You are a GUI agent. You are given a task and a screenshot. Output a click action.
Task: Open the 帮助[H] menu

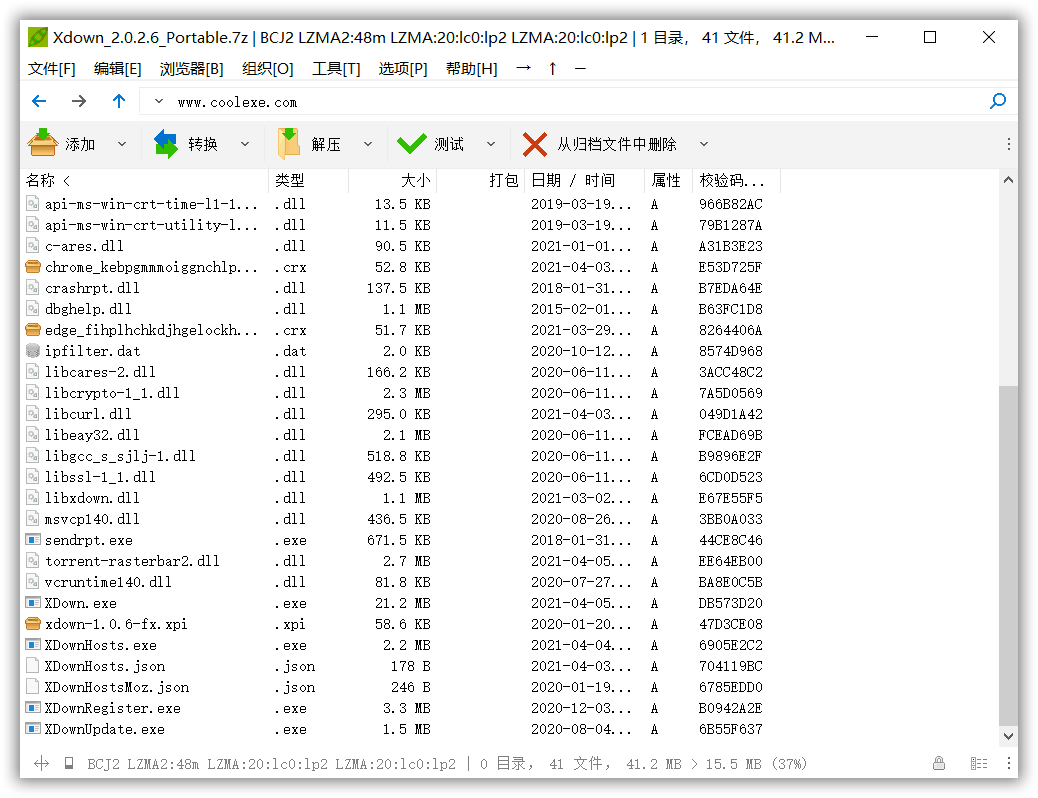(x=471, y=68)
